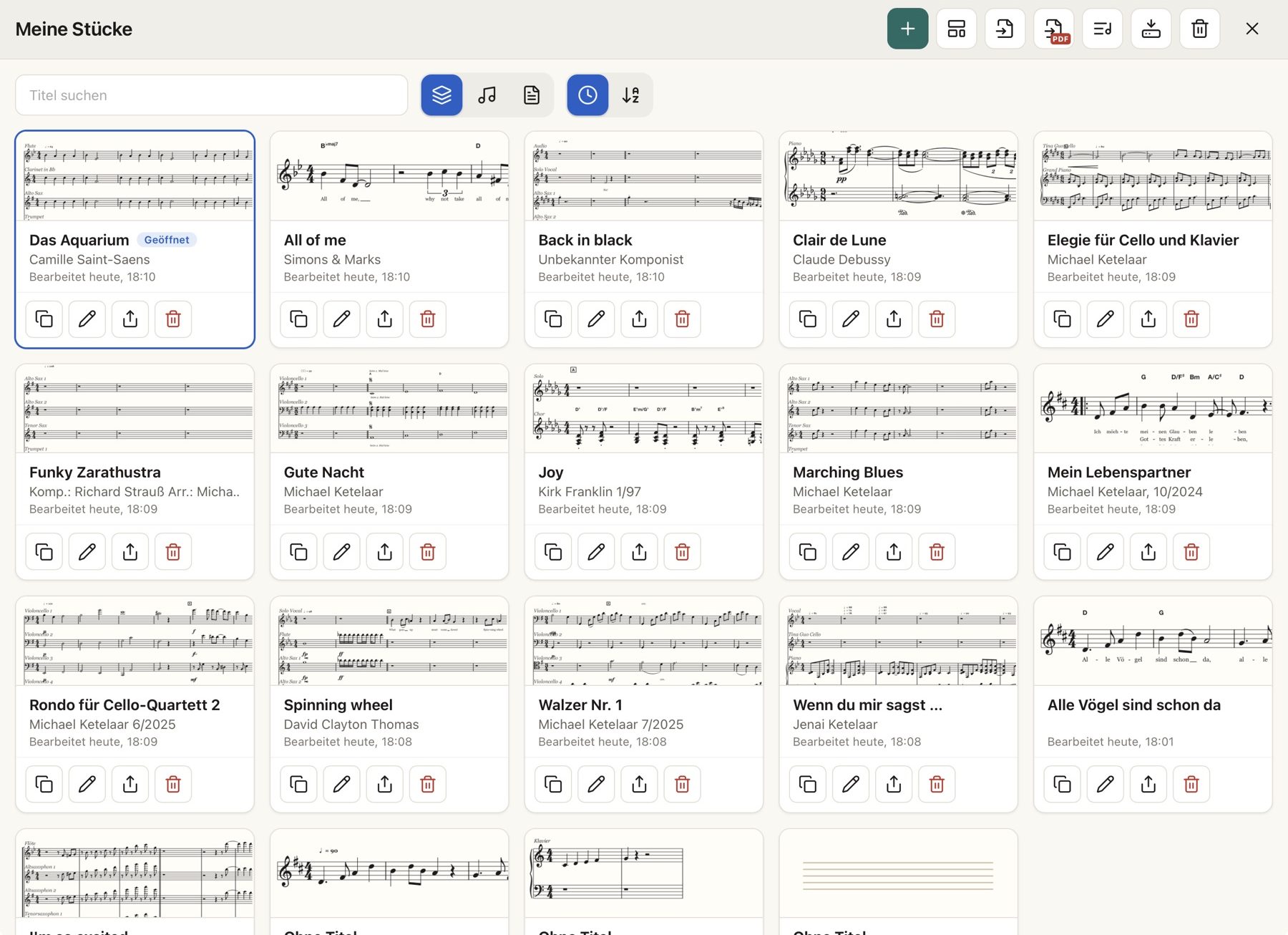The image size is (1288, 935).
Task: Open the playlist/setlist icon
Action: [1102, 29]
